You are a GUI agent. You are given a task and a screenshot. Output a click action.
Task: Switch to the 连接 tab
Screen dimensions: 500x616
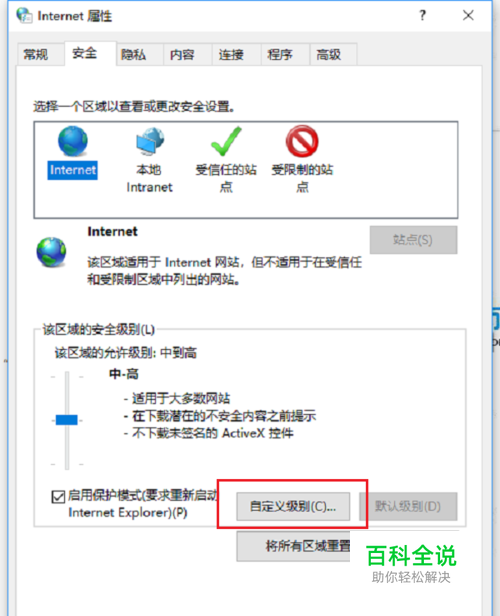[231, 54]
